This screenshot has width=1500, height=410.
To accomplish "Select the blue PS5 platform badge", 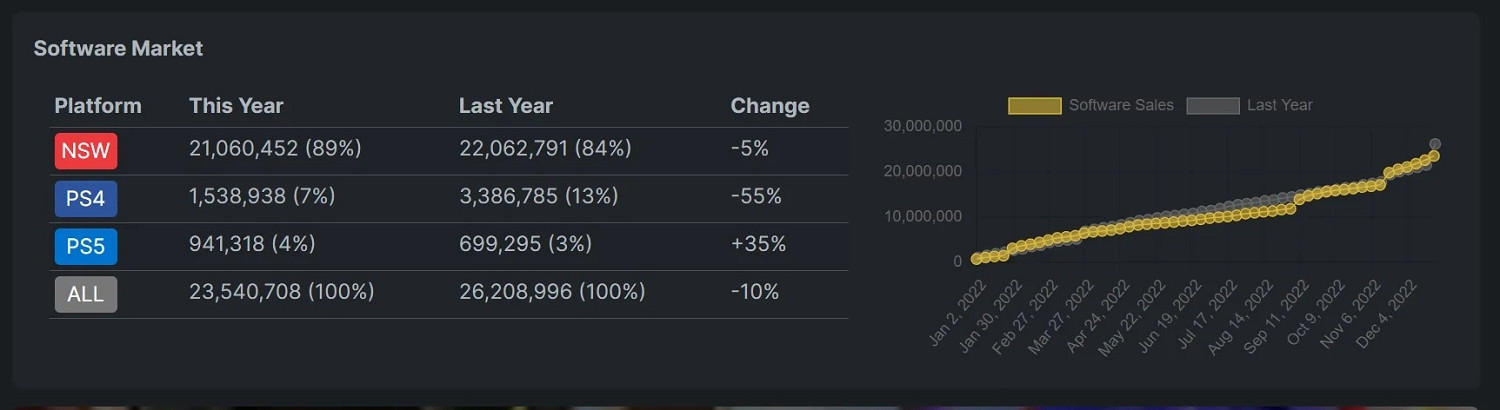I will click(x=86, y=246).
